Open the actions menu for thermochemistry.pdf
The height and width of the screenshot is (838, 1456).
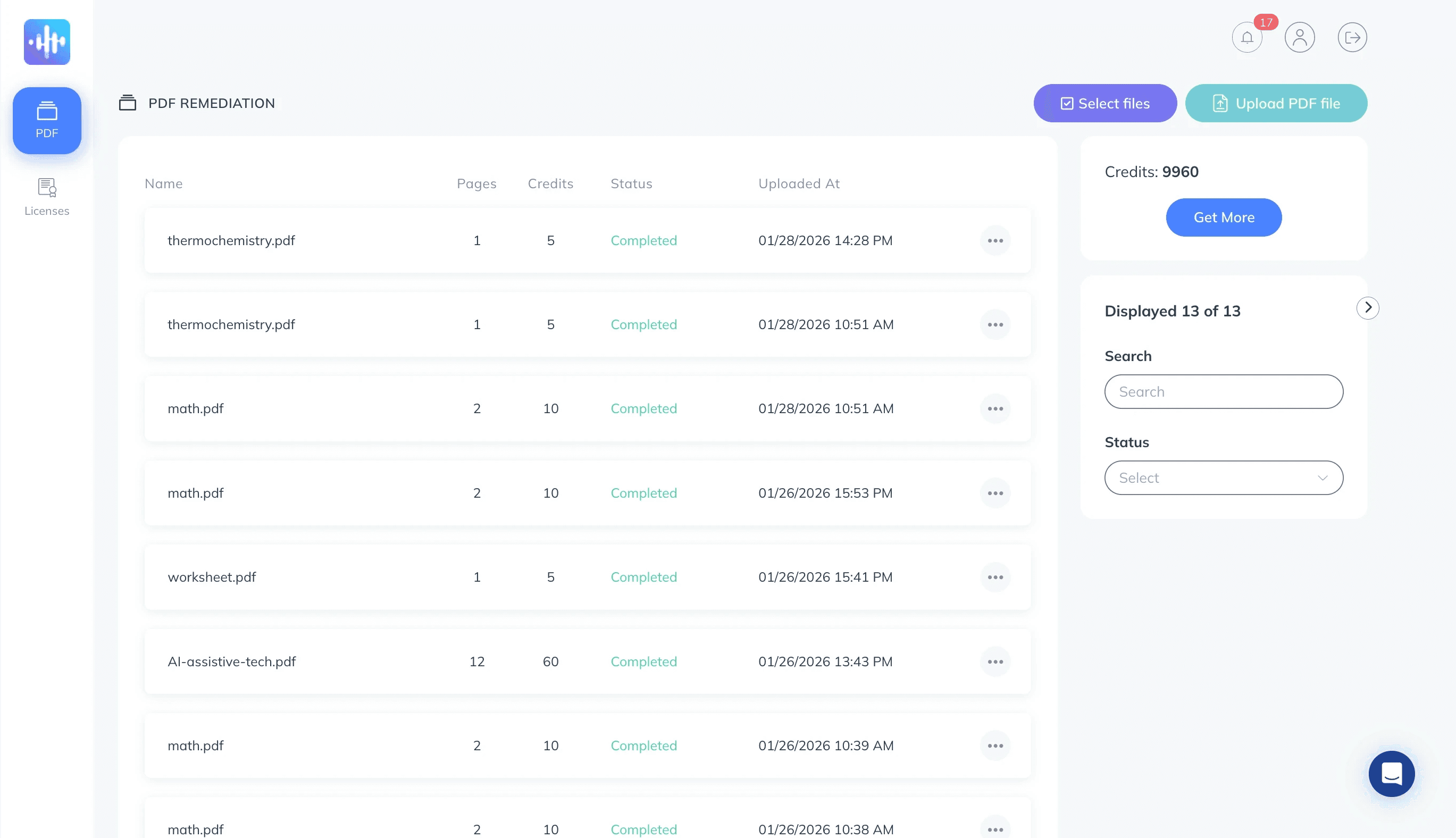995,240
